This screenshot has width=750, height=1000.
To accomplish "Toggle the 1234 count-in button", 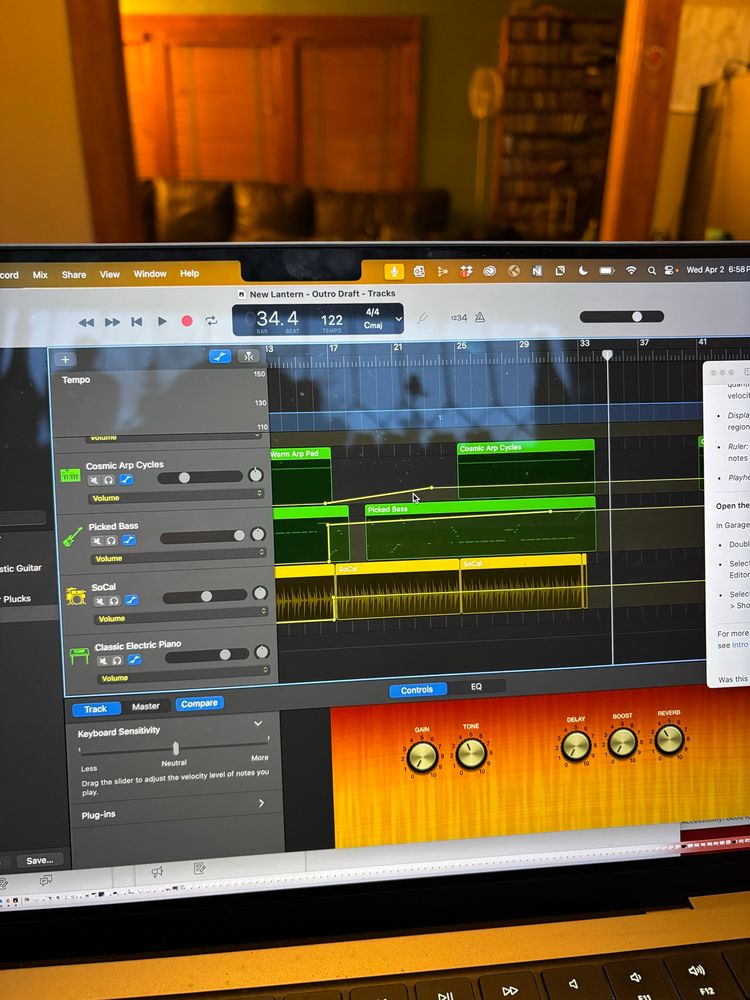I will click(x=459, y=317).
